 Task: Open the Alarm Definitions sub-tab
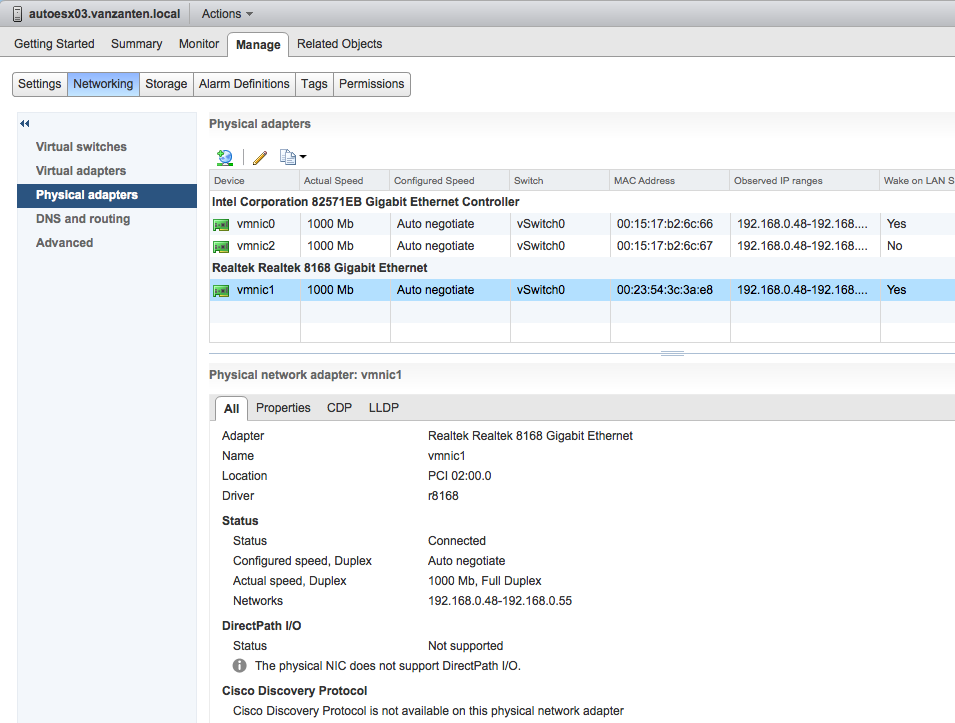click(244, 84)
